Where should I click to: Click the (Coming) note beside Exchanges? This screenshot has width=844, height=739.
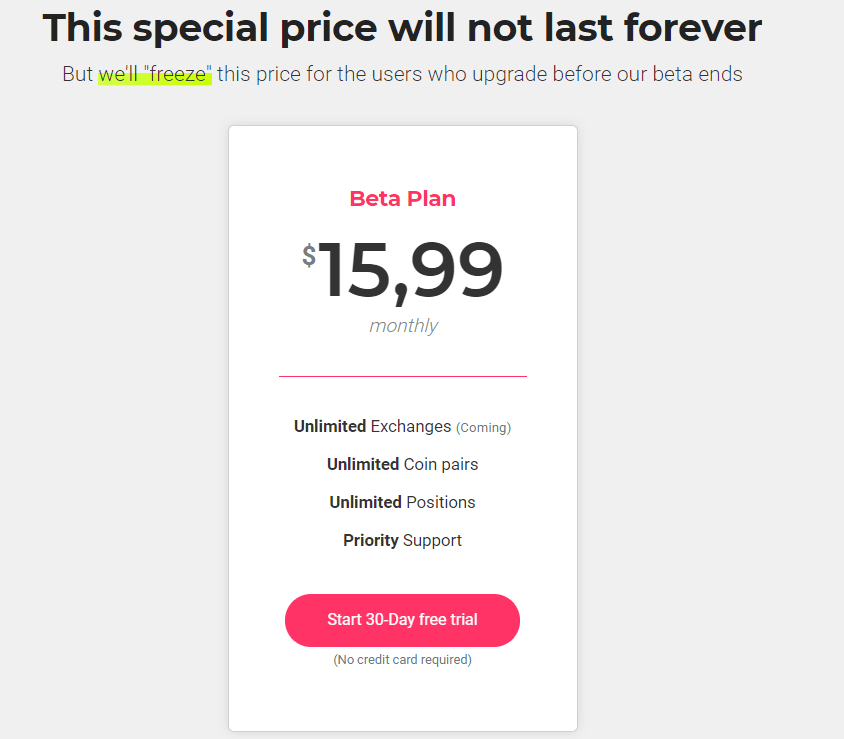click(483, 427)
